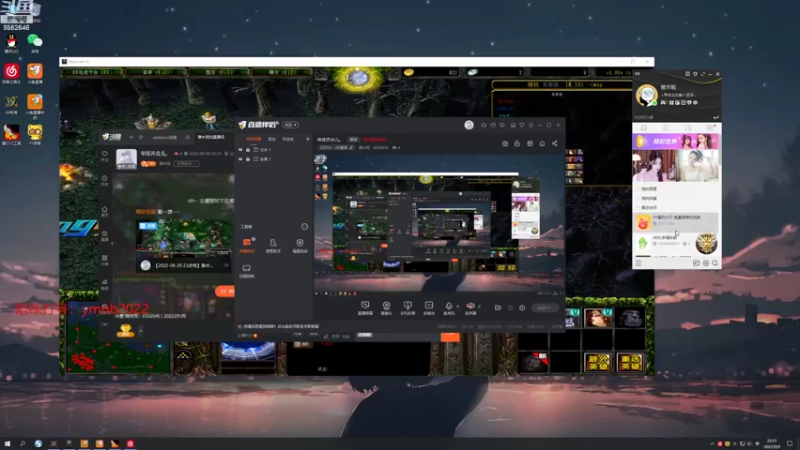Mute the speaker in stream app

470,308
